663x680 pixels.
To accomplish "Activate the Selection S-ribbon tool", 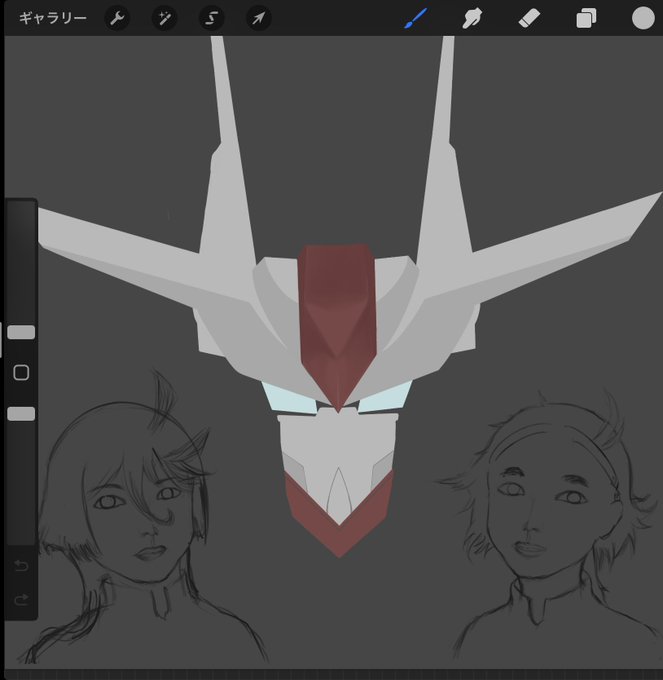I will (211, 18).
